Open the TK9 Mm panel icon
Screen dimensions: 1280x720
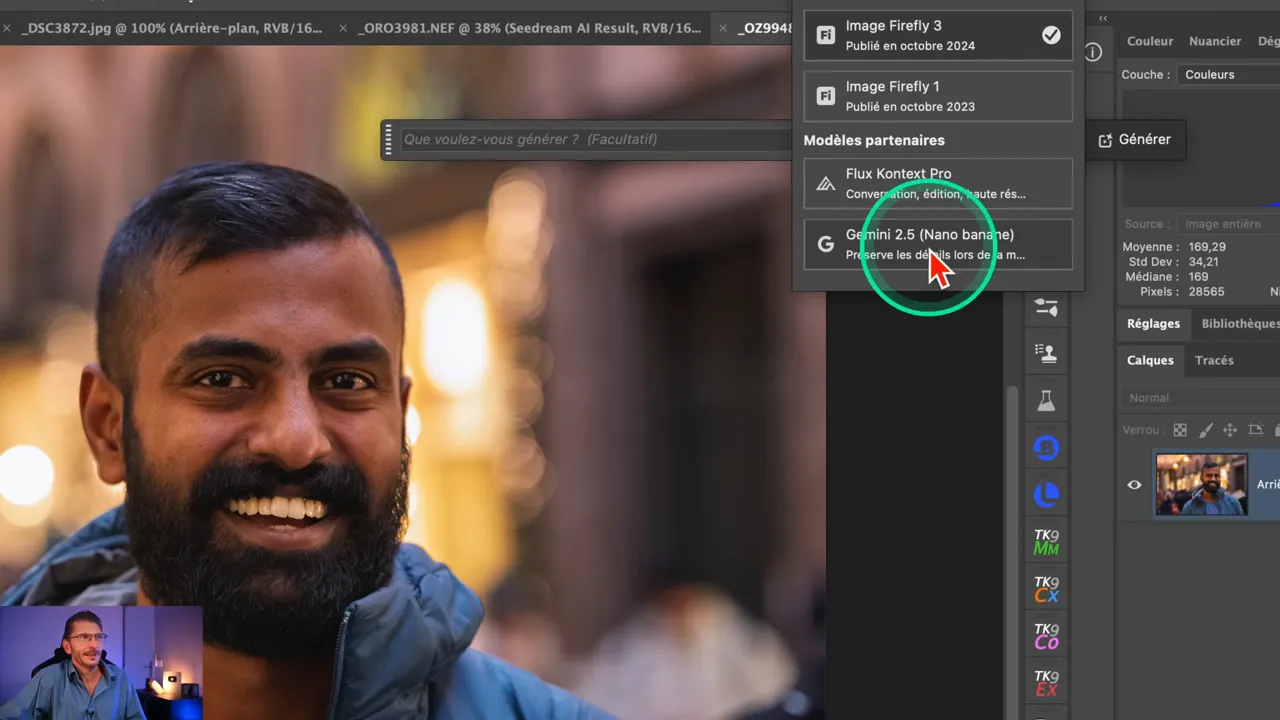[1046, 542]
